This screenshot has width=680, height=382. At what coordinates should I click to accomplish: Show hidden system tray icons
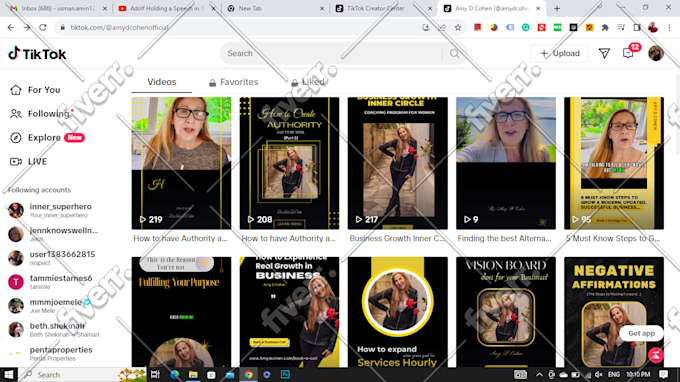pos(539,374)
